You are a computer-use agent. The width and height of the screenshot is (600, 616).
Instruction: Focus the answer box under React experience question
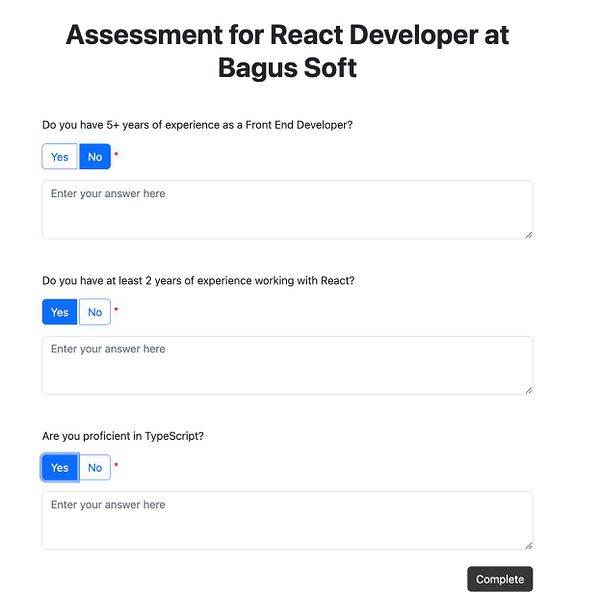tap(288, 365)
